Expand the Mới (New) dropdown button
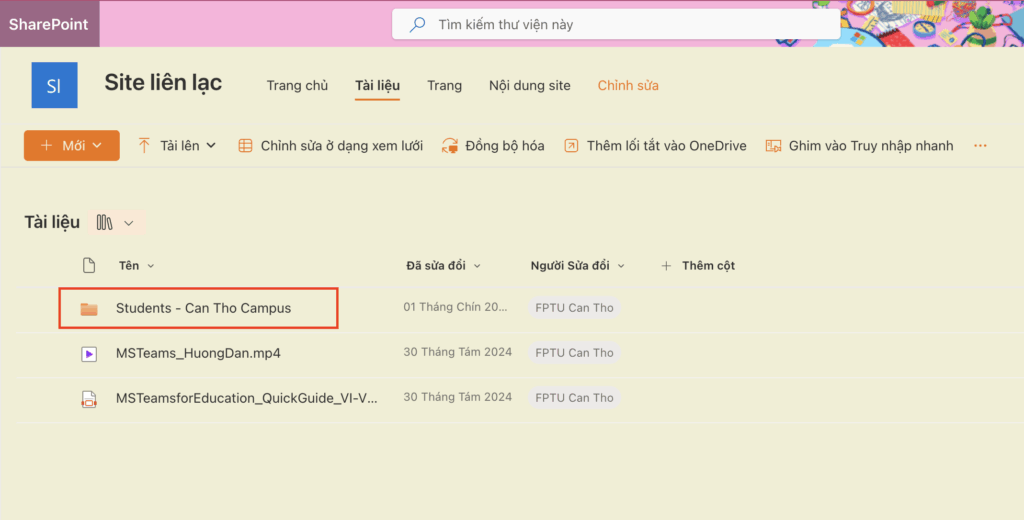 71,146
